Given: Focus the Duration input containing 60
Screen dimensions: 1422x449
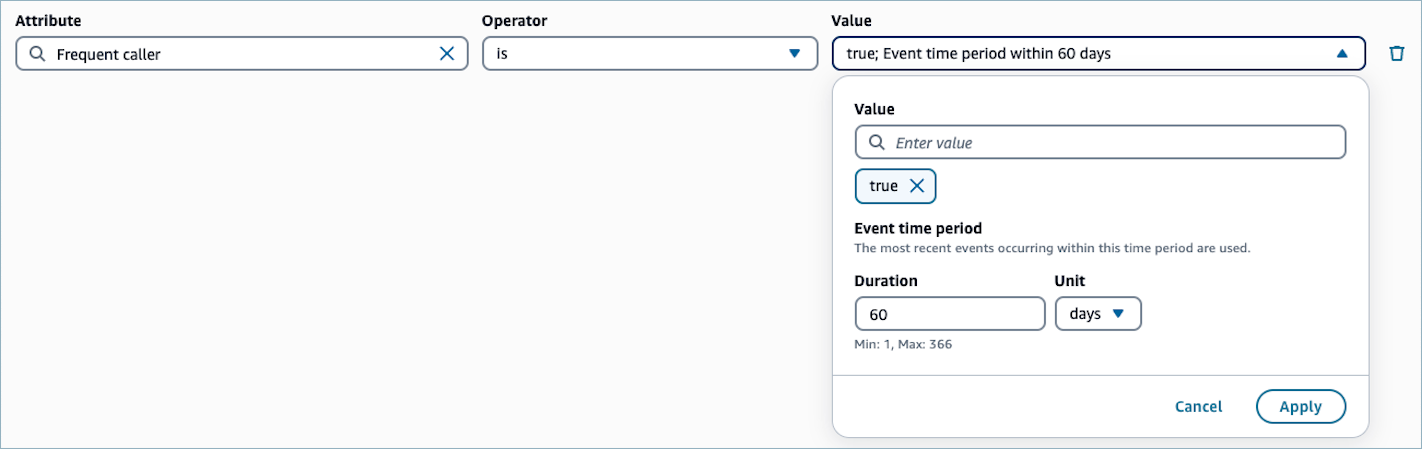Looking at the screenshot, I should [x=949, y=314].
